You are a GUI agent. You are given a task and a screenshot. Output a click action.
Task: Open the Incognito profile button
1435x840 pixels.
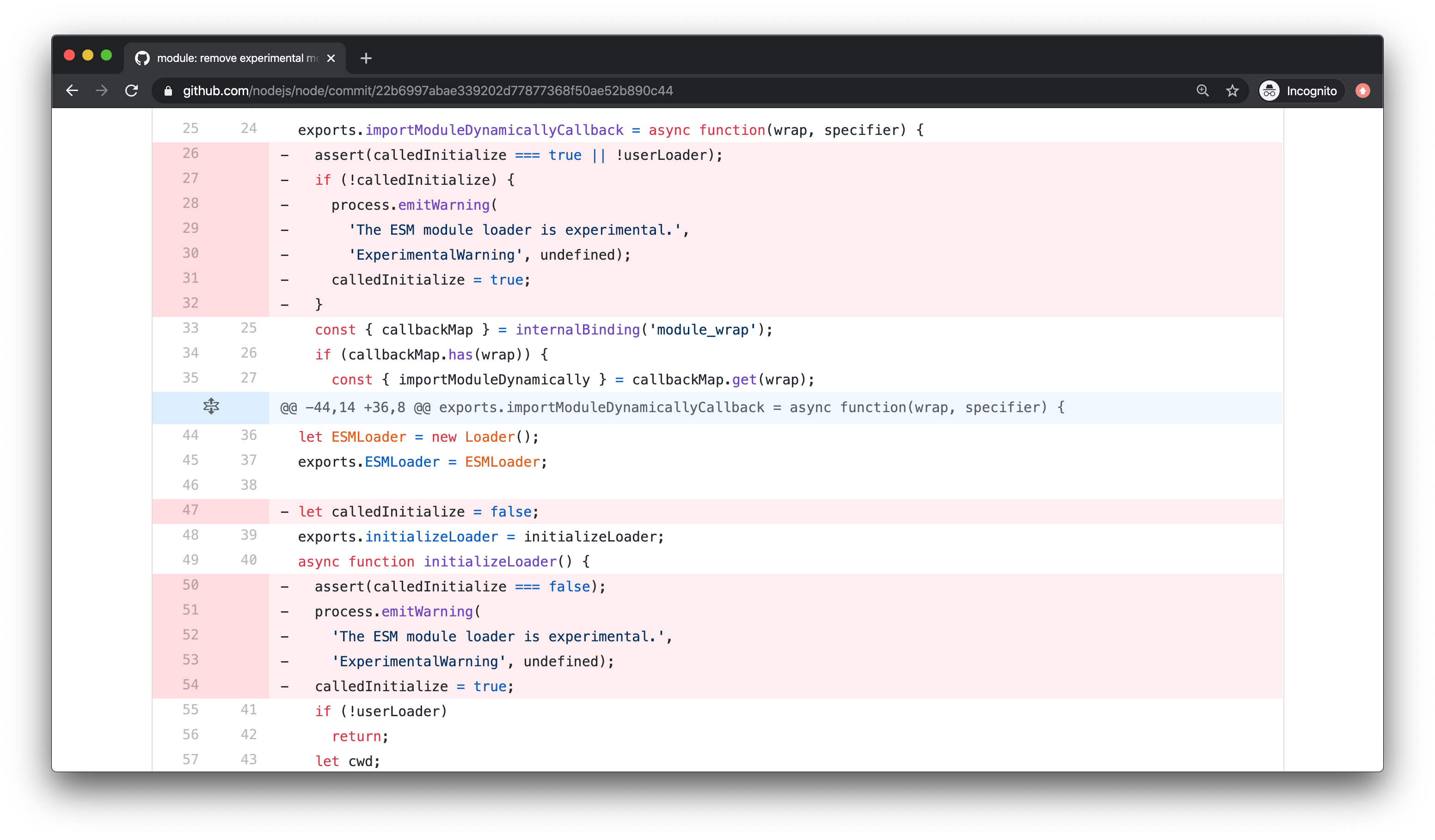pos(1301,91)
